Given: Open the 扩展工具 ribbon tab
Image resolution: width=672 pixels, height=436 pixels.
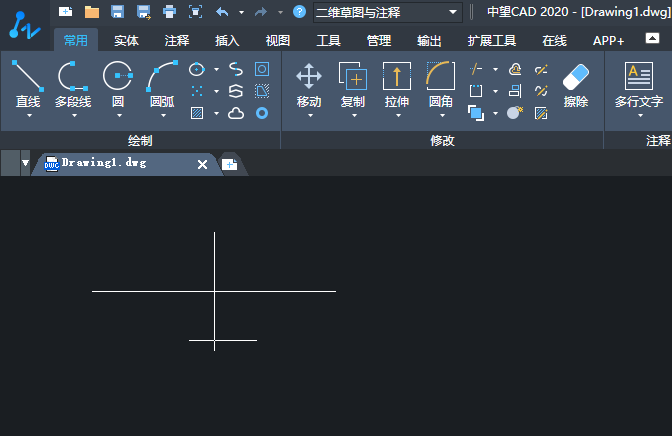Looking at the screenshot, I should point(492,41).
